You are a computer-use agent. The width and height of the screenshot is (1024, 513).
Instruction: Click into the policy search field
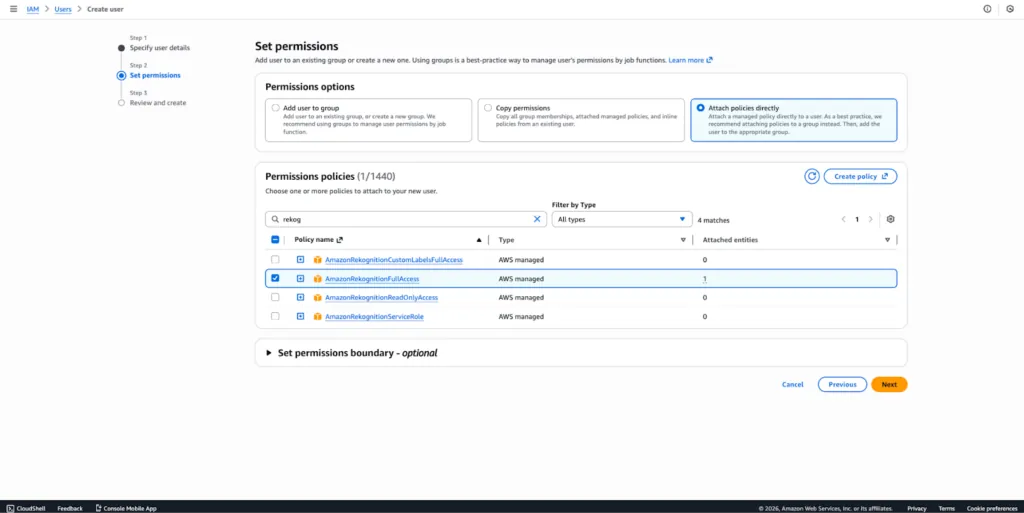[x=406, y=219]
